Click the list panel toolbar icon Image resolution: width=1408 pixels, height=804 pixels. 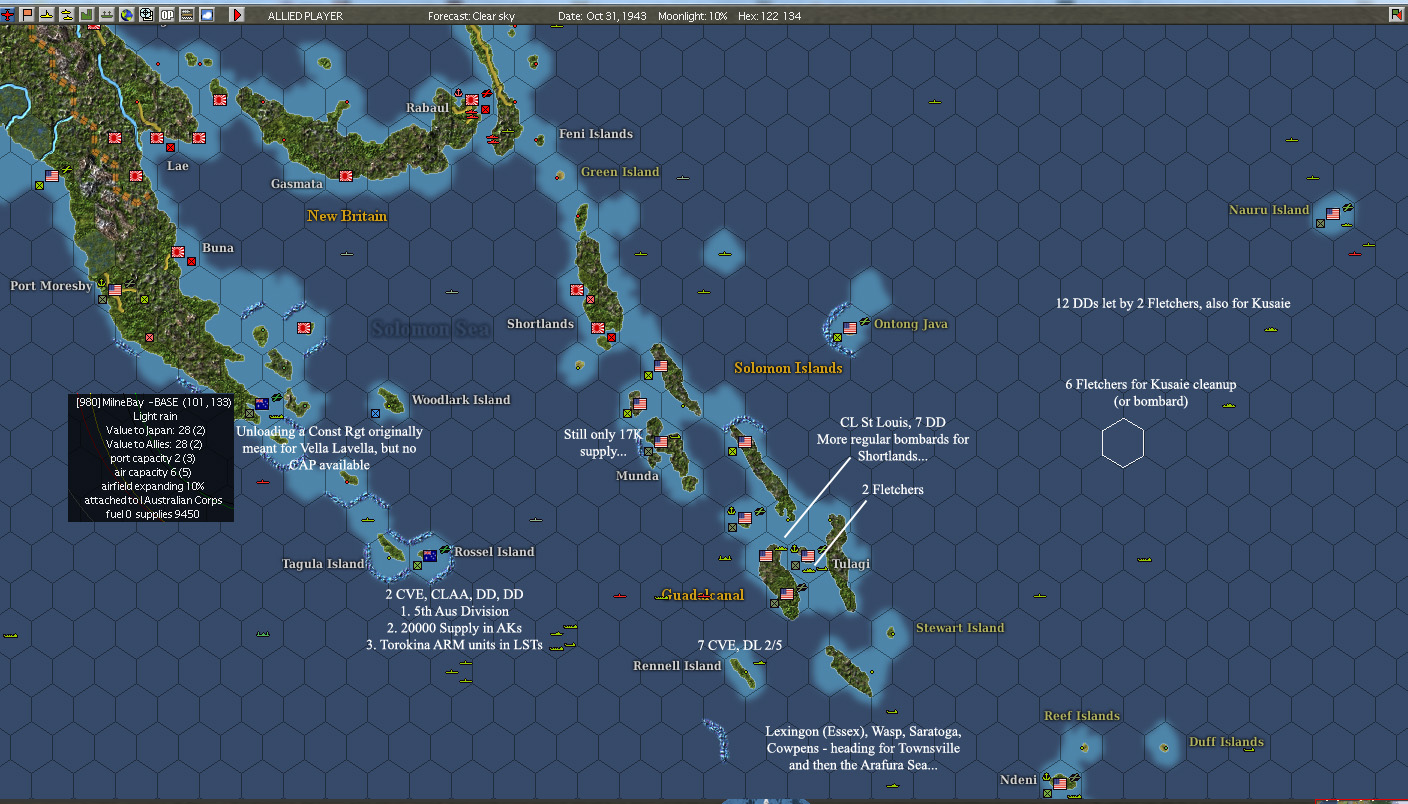coord(187,15)
